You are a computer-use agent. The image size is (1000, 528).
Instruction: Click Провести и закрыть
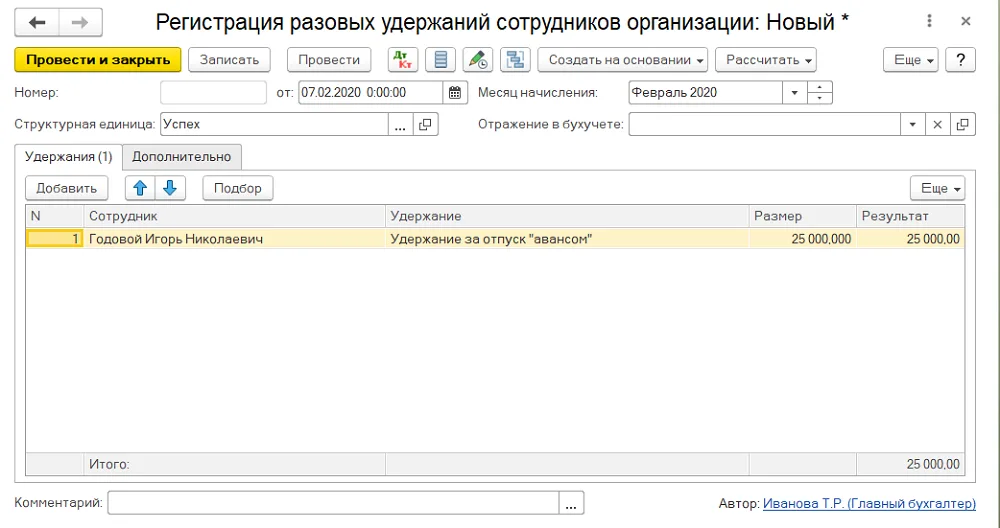click(98, 60)
